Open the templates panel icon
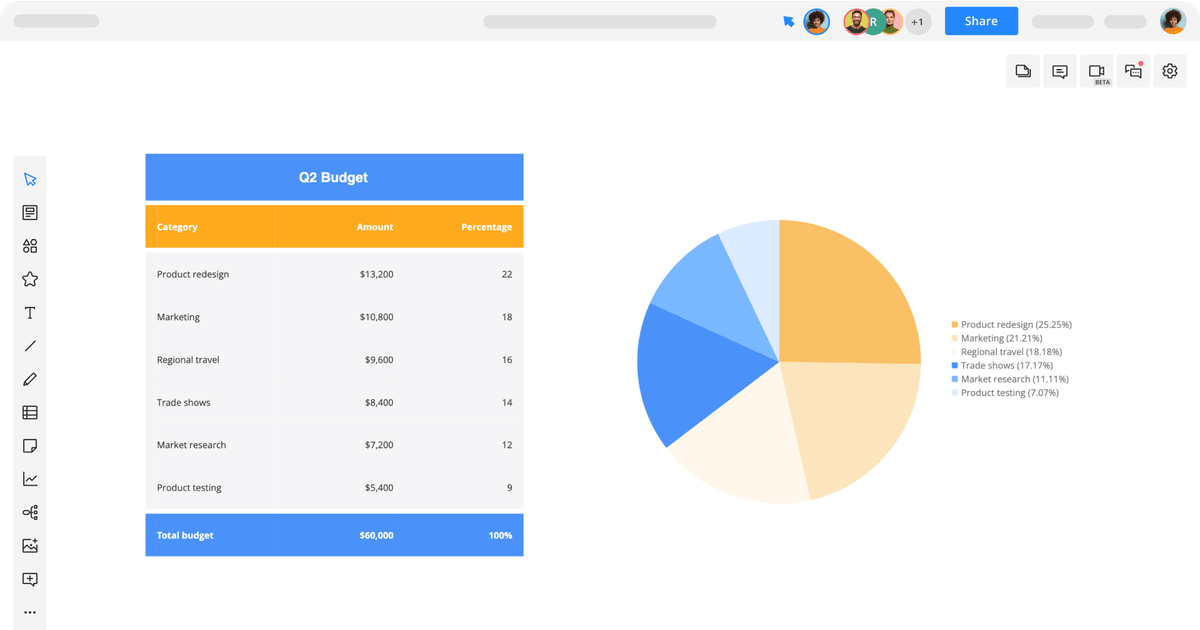Image resolution: width=1200 pixels, height=630 pixels. [x=30, y=211]
